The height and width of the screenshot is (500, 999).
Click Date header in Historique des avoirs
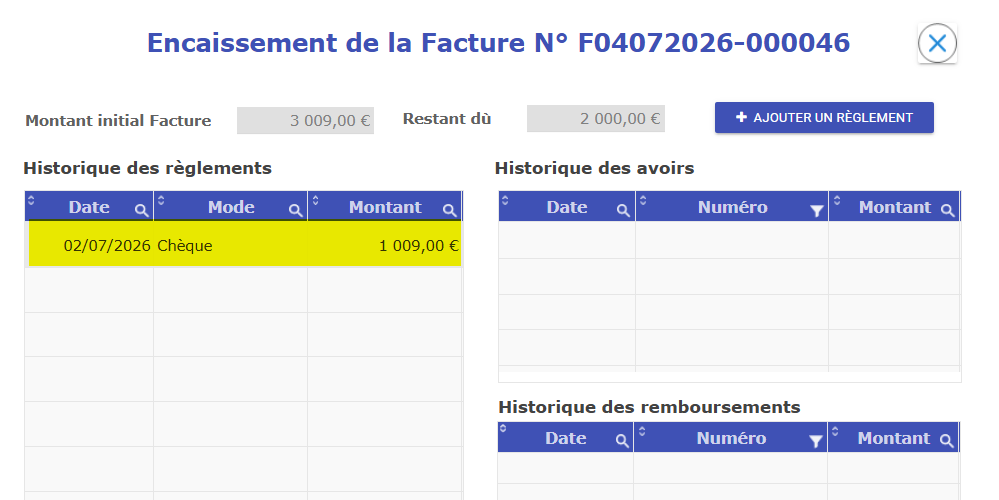(x=566, y=207)
